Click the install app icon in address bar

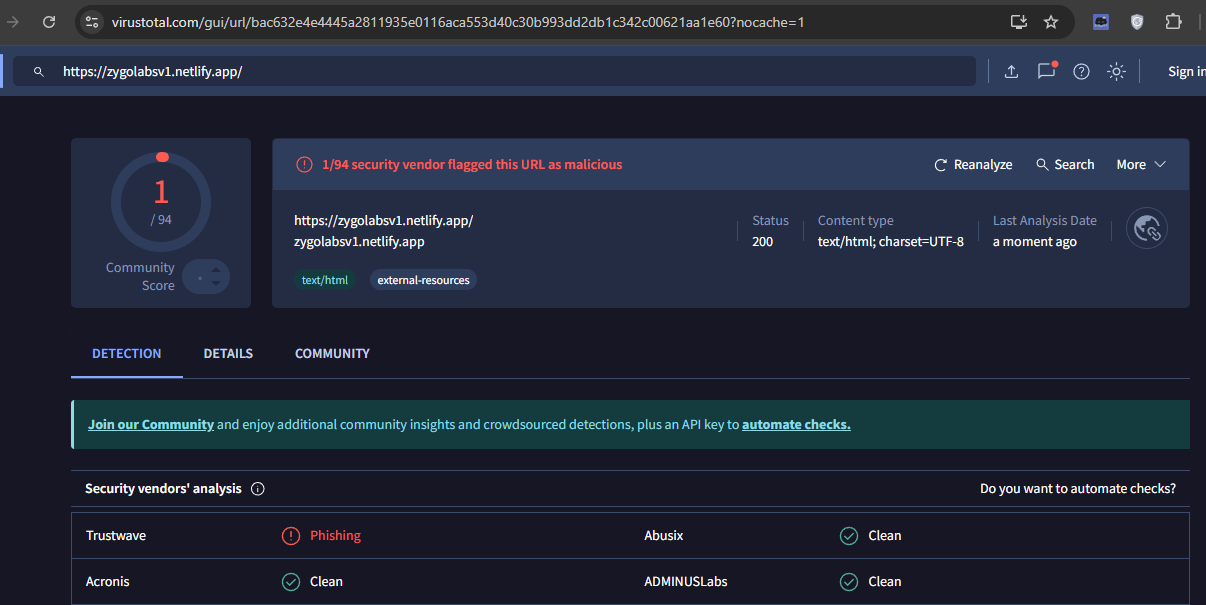coord(1019,22)
